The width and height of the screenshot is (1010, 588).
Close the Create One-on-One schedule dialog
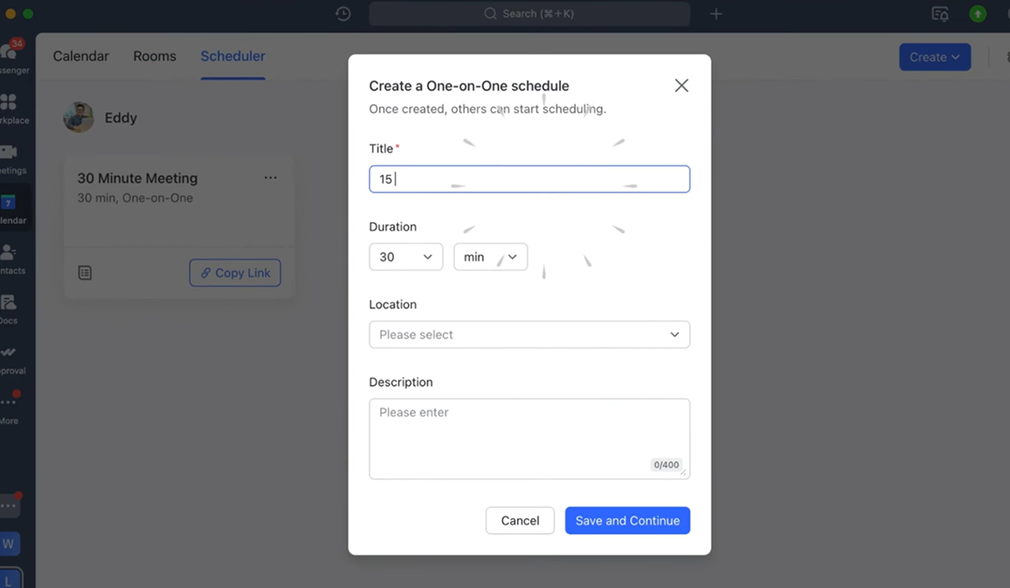tap(681, 86)
